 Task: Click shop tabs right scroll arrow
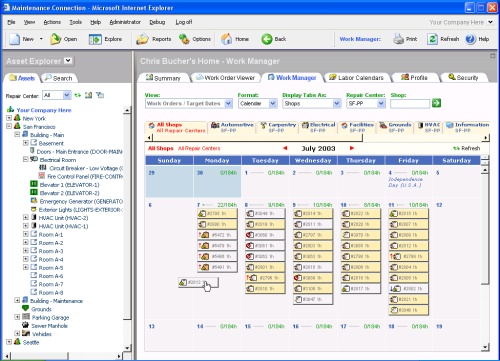486,137
